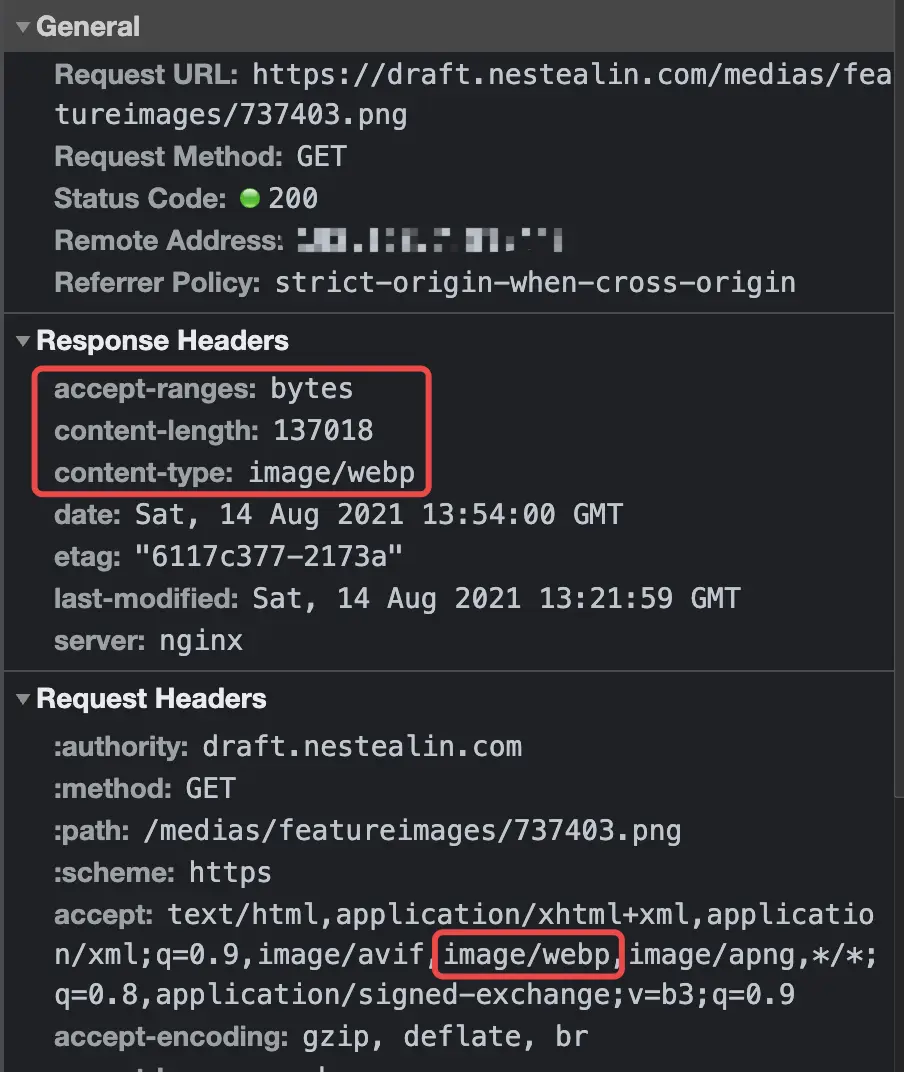Click the green status code indicator
This screenshot has width=904, height=1072.
(x=250, y=198)
